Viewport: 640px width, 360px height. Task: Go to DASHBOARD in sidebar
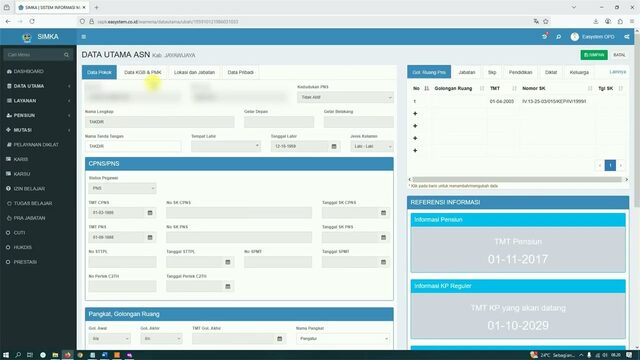38,71
